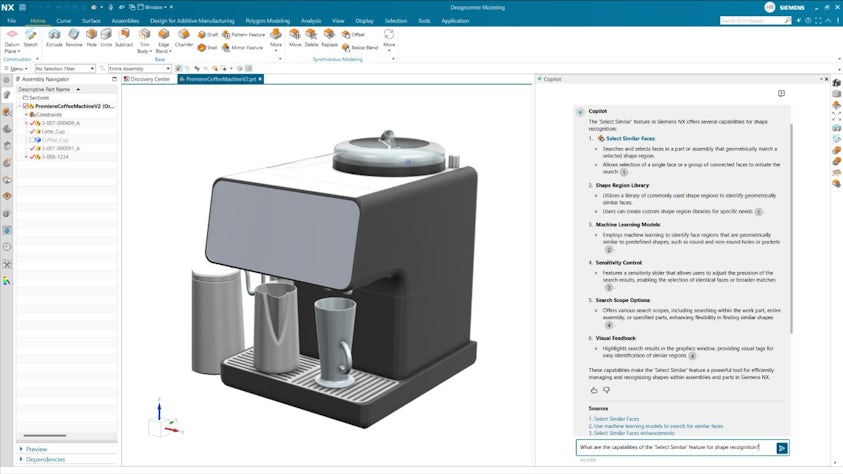Click the Move Face tool
843x474 pixels.
point(295,38)
